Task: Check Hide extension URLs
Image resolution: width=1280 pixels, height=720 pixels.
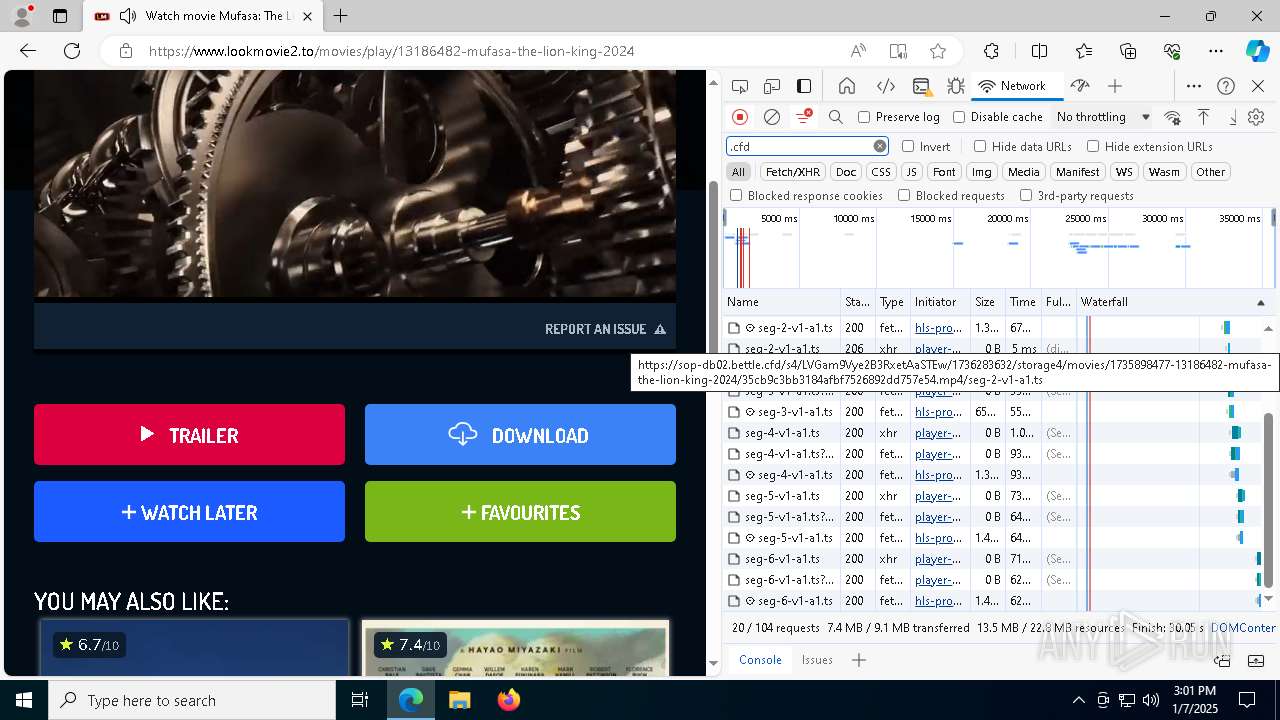Action: tap(1093, 146)
